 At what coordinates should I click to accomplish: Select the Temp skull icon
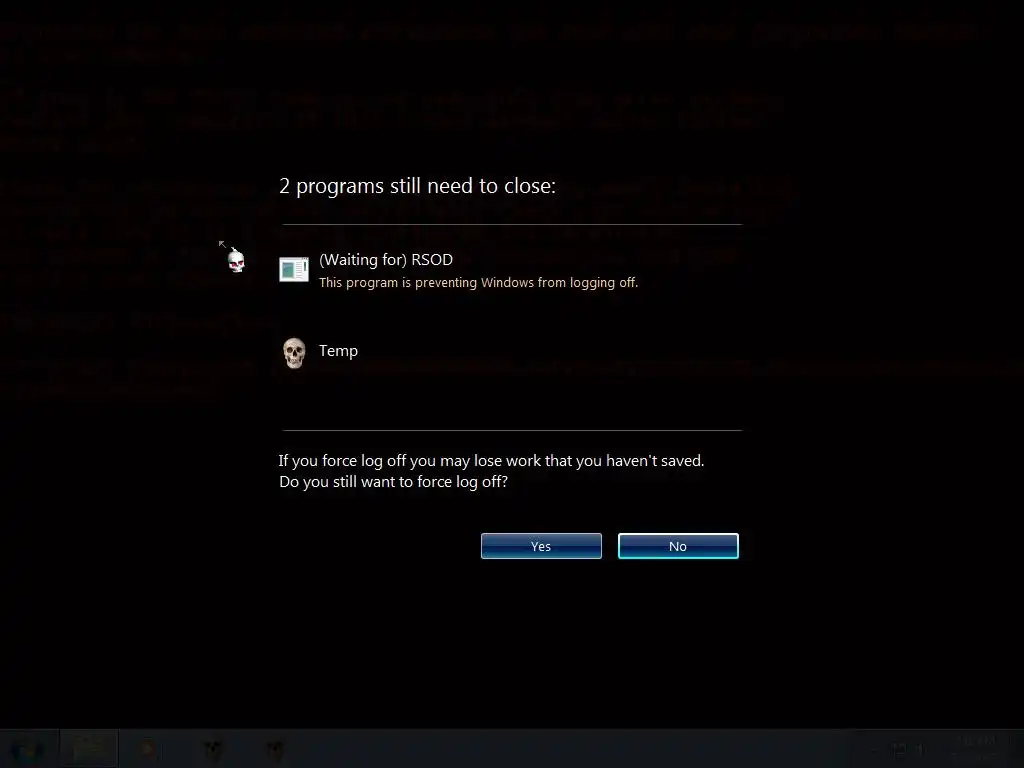(x=294, y=353)
